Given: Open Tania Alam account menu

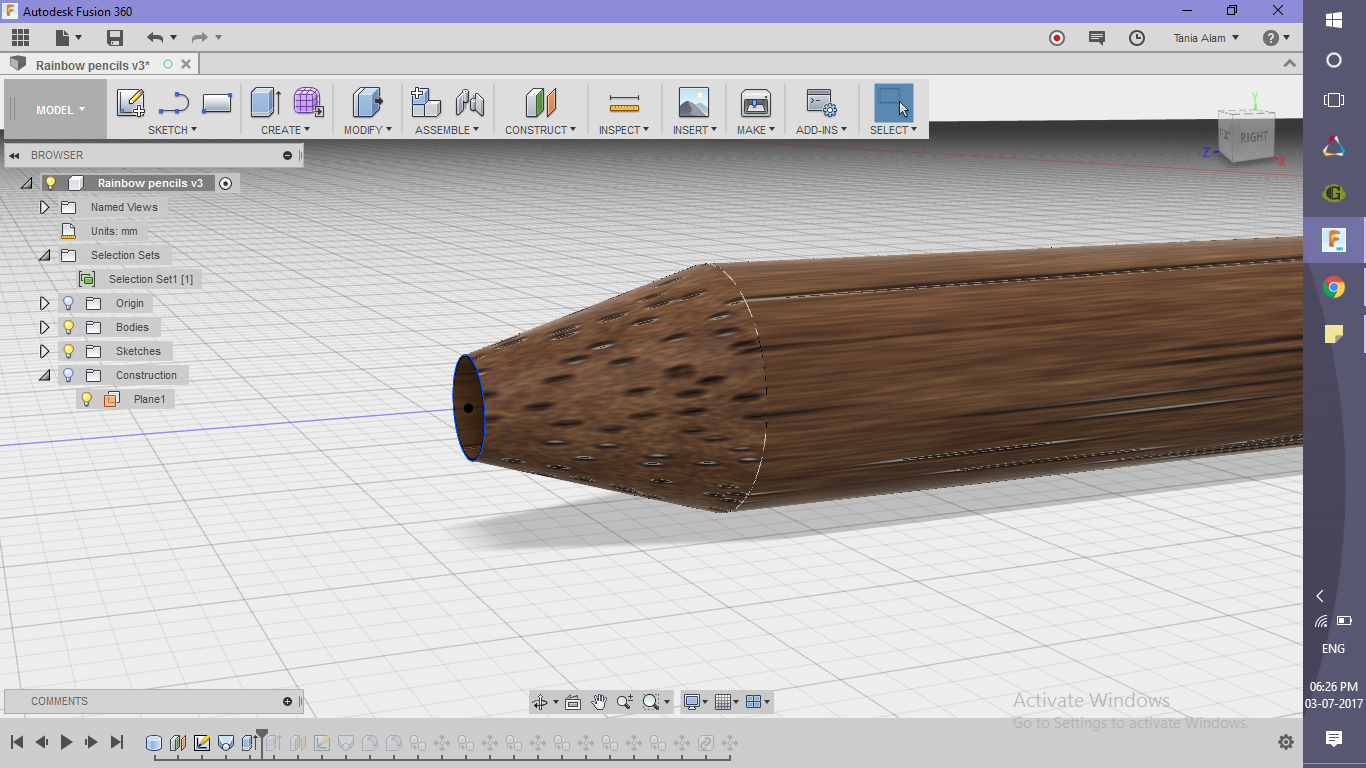Looking at the screenshot, I should (1206, 38).
